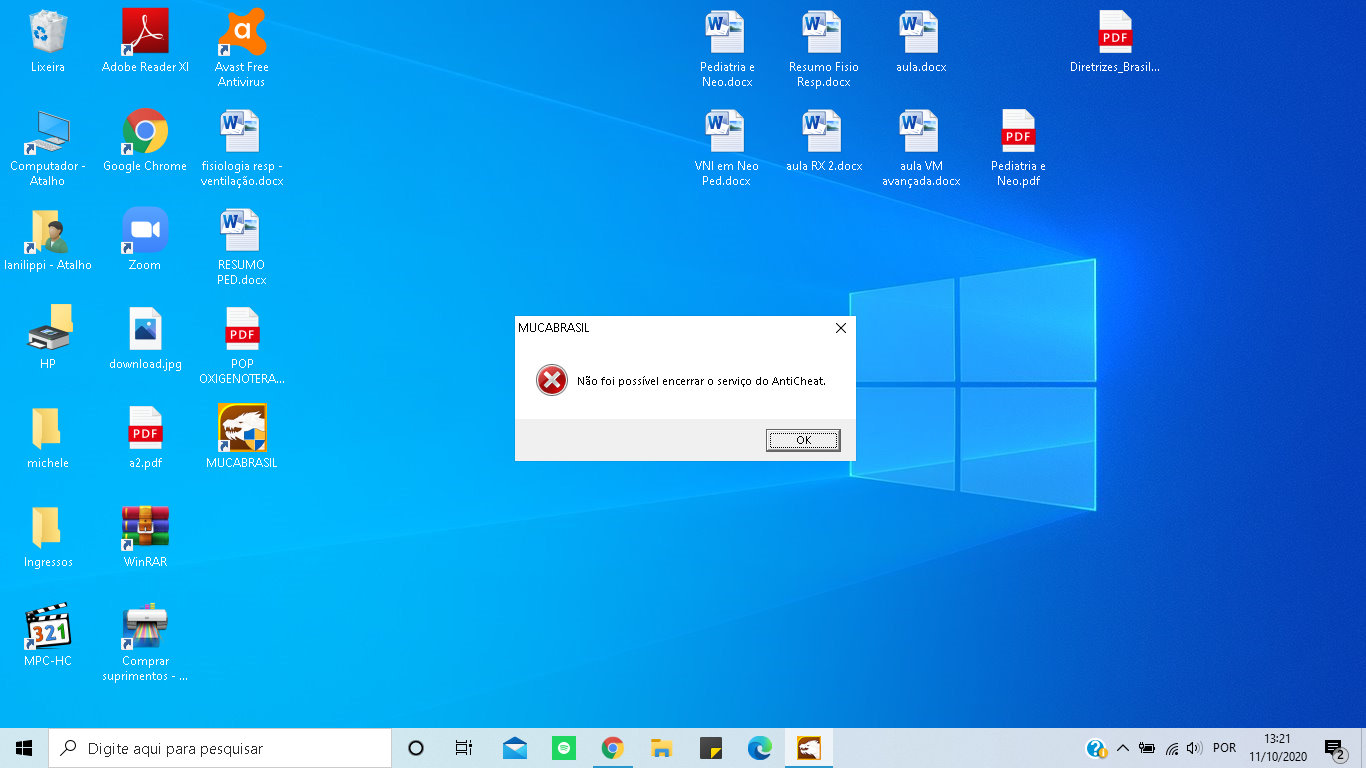1366x768 pixels.
Task: Switch the POR input language indicator
Action: pos(1224,748)
